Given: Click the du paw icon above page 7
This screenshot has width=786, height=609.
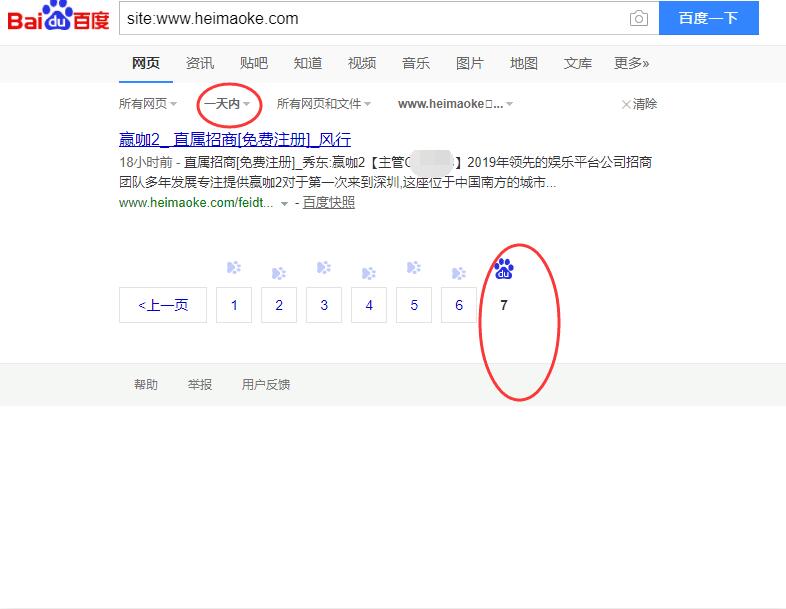Looking at the screenshot, I should tap(504, 269).
